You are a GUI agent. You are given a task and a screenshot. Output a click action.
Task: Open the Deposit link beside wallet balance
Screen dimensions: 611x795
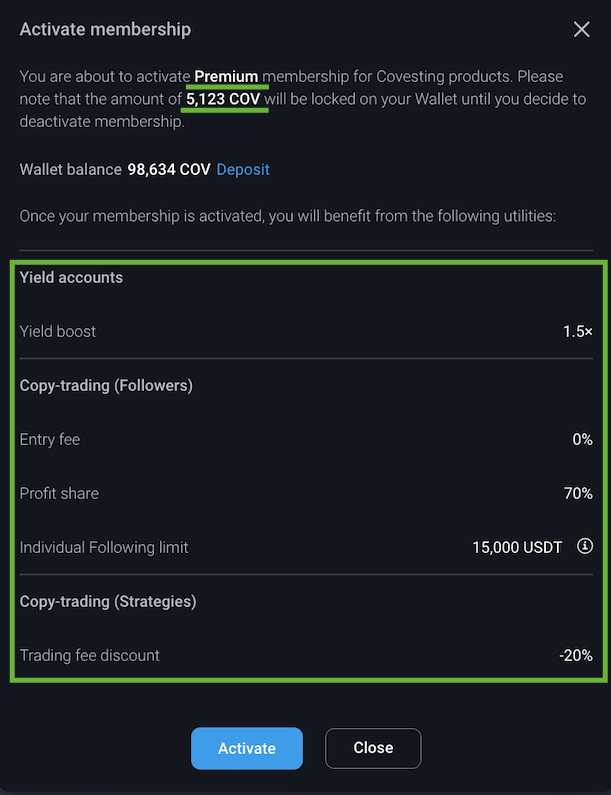point(243,169)
